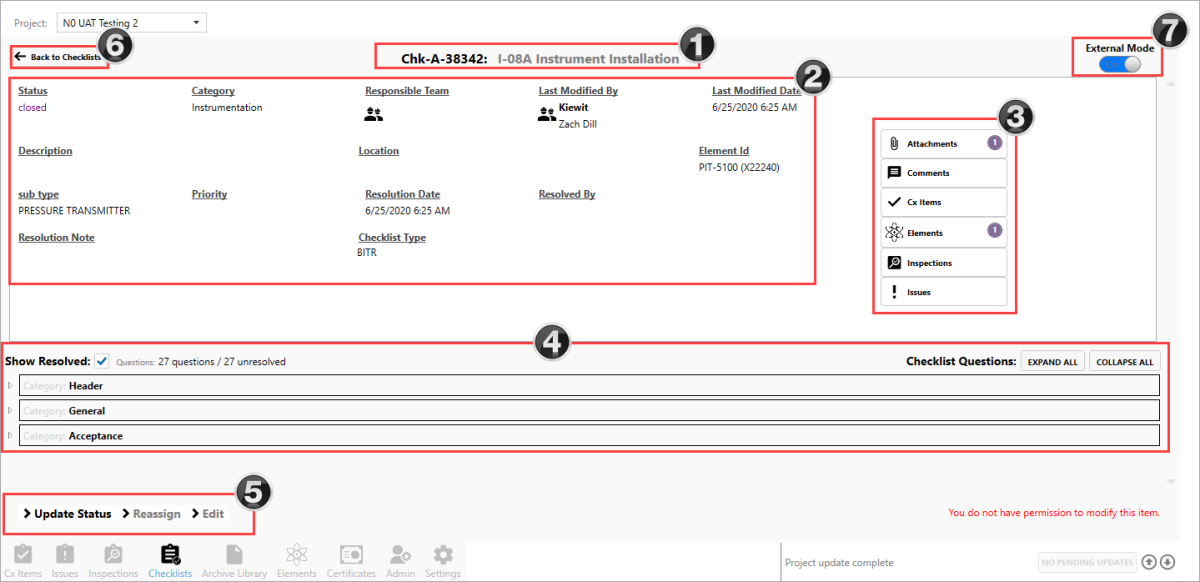Click the Instrumentation category value
The height and width of the screenshot is (582, 1200).
pyautogui.click(x=227, y=107)
